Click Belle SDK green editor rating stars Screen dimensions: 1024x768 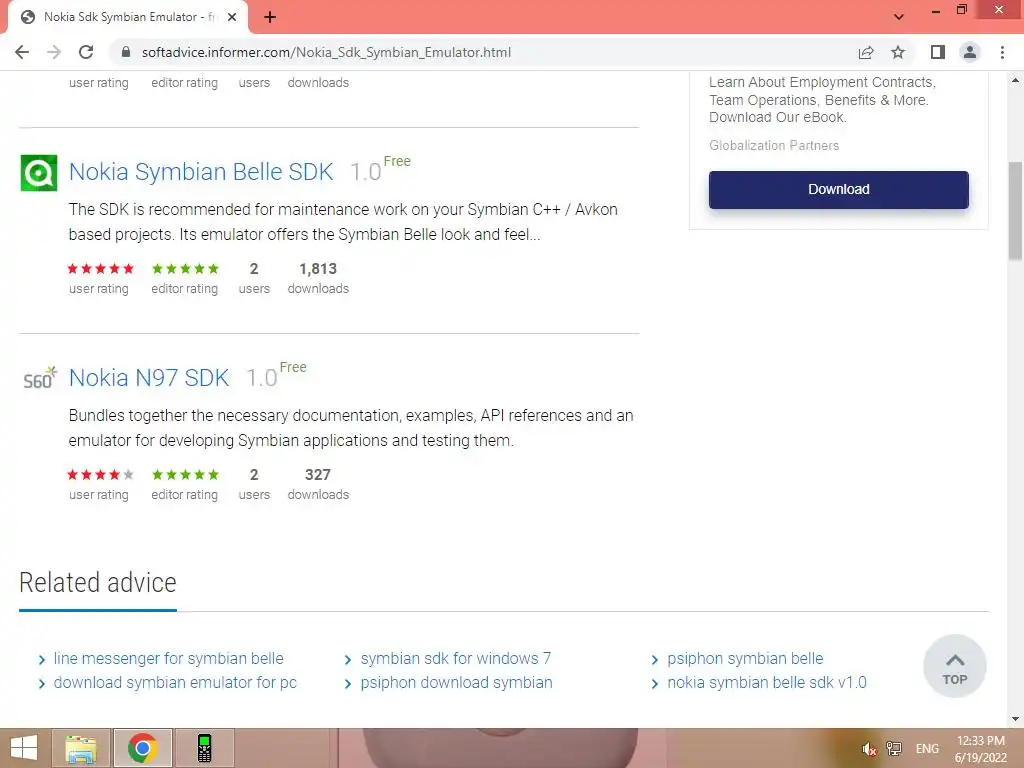point(185,268)
